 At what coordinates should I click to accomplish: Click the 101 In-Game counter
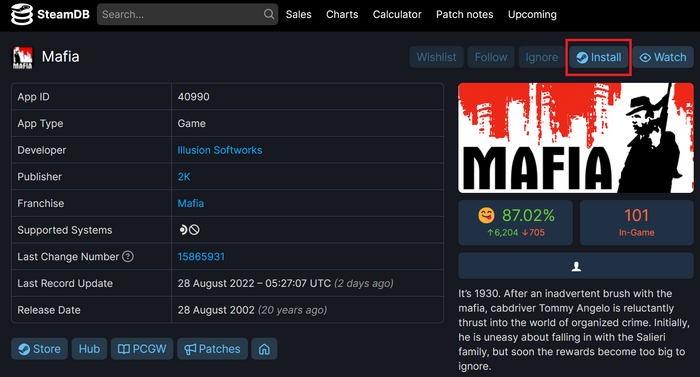(637, 222)
